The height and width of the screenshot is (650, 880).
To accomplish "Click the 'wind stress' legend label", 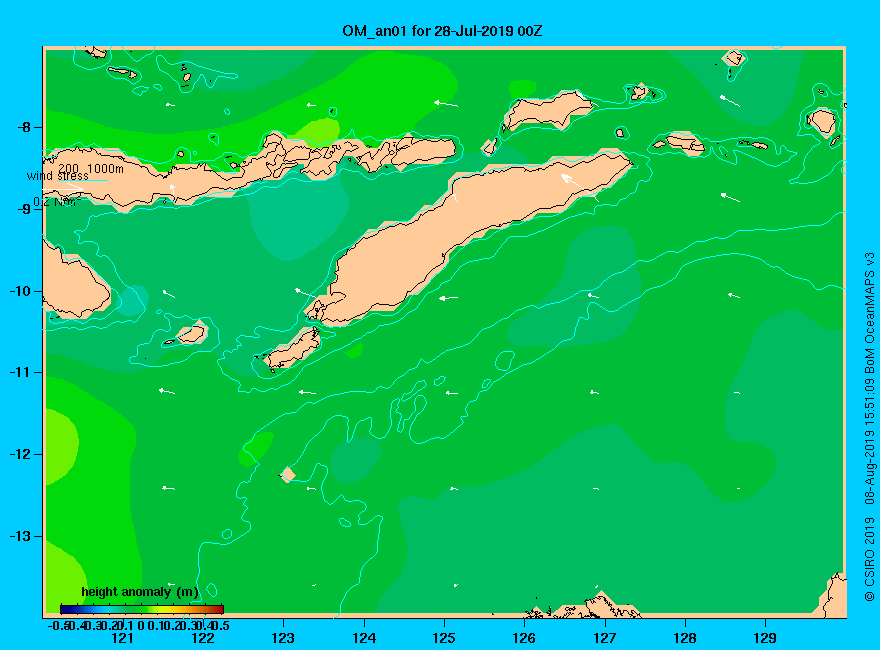I will (58, 176).
